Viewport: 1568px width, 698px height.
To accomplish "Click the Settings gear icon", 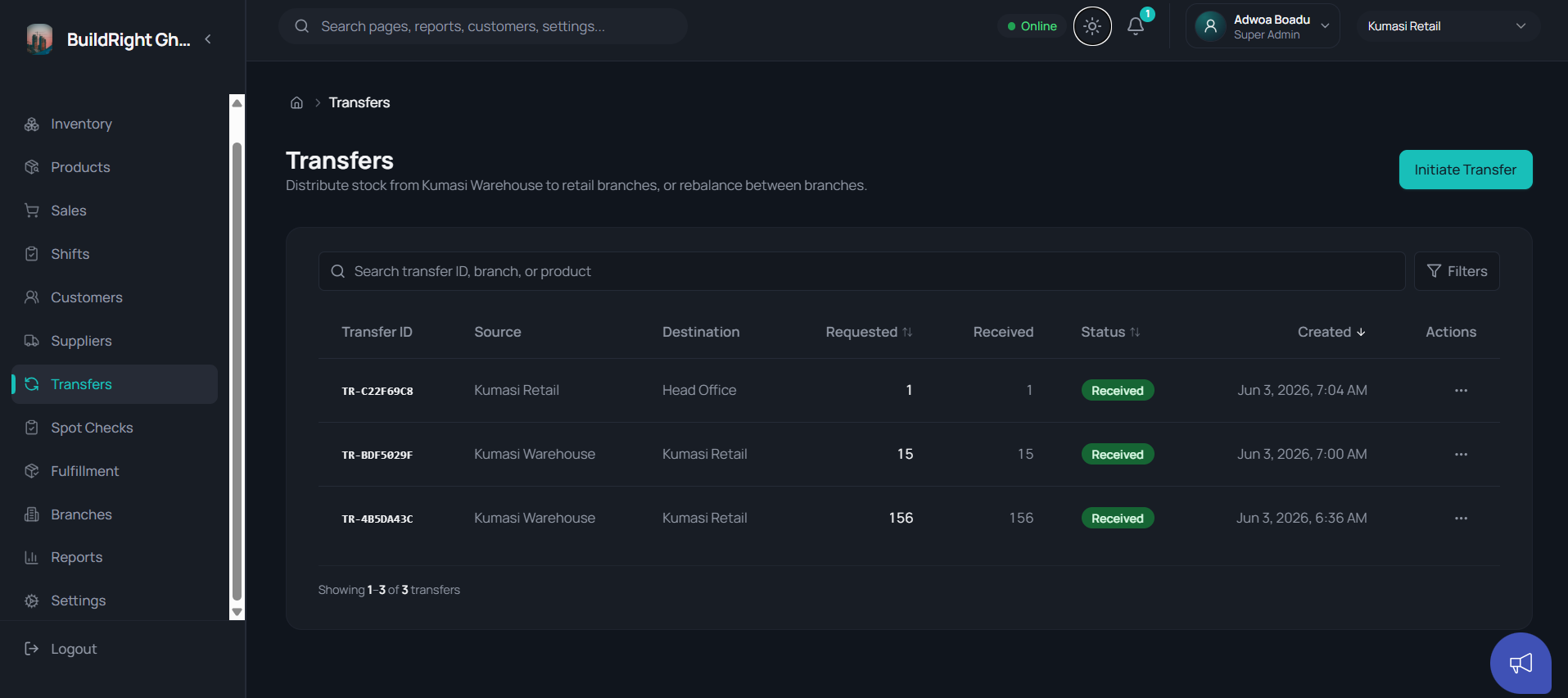I will click(x=32, y=601).
